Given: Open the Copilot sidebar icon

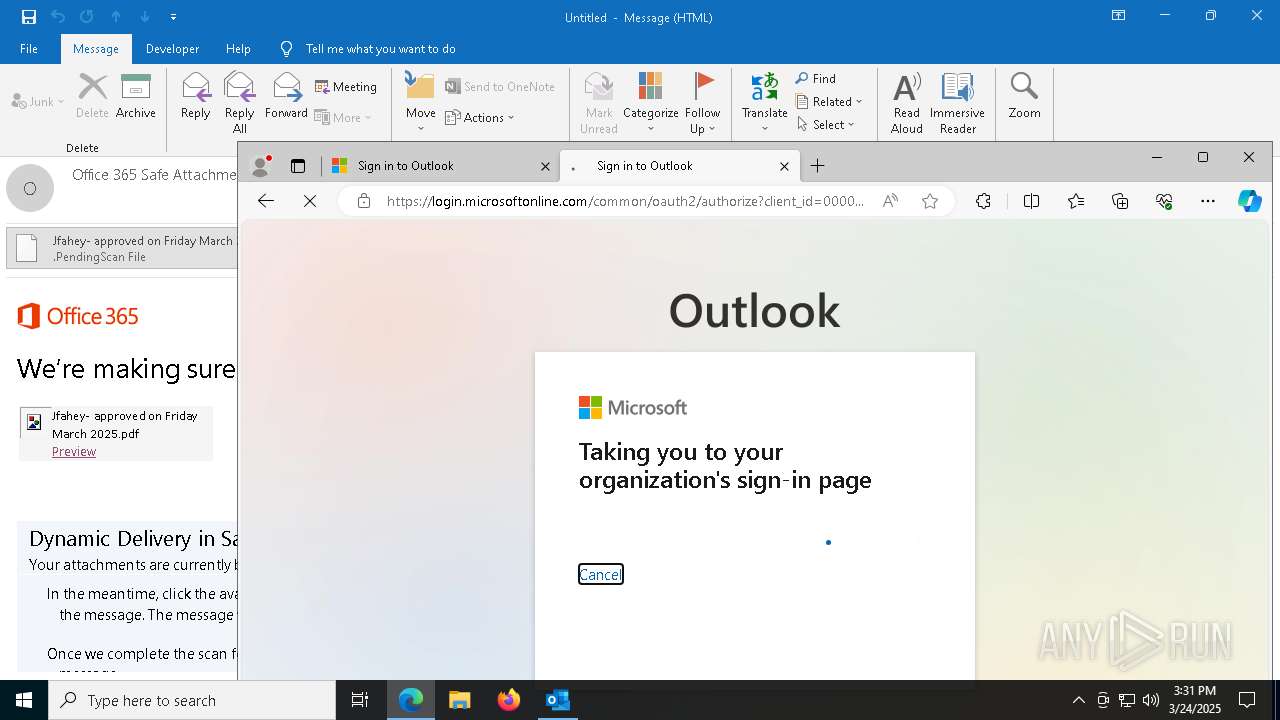Looking at the screenshot, I should click(1250, 201).
